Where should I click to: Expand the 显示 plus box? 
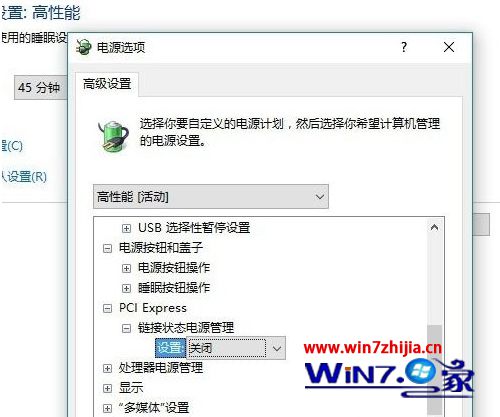click(107, 388)
